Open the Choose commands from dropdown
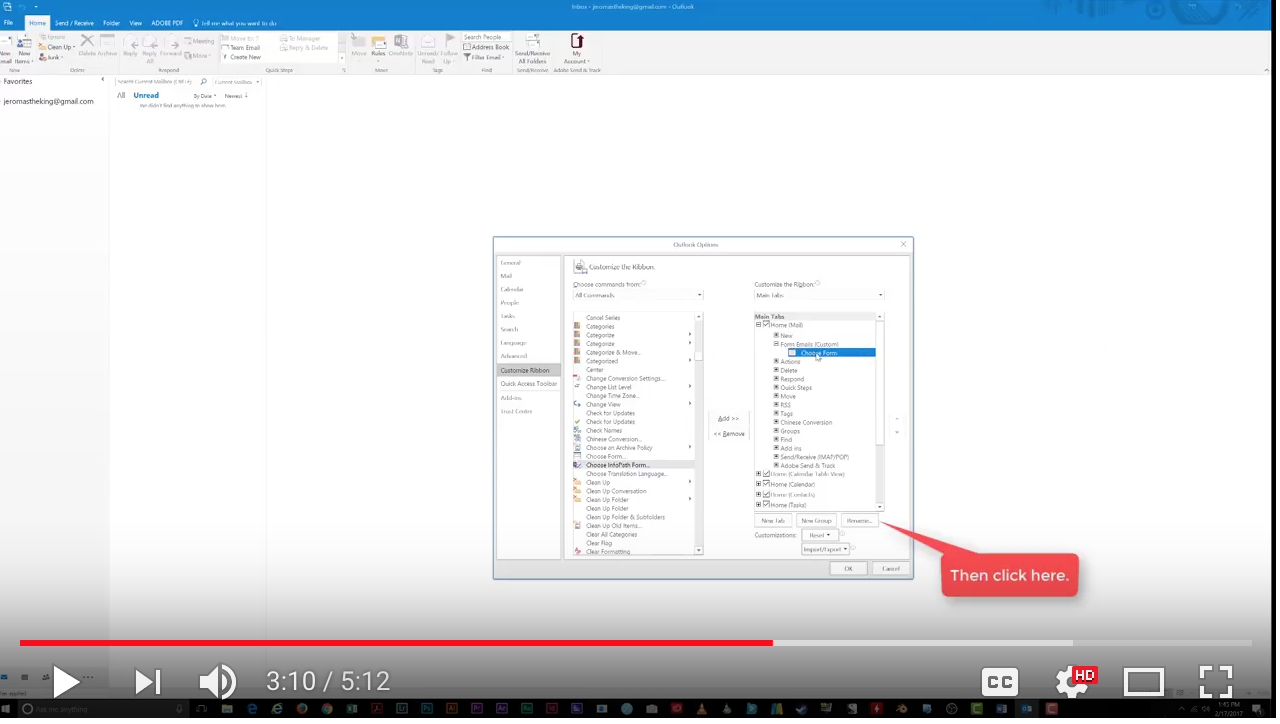Image resolution: width=1280 pixels, height=724 pixels. tap(638, 295)
